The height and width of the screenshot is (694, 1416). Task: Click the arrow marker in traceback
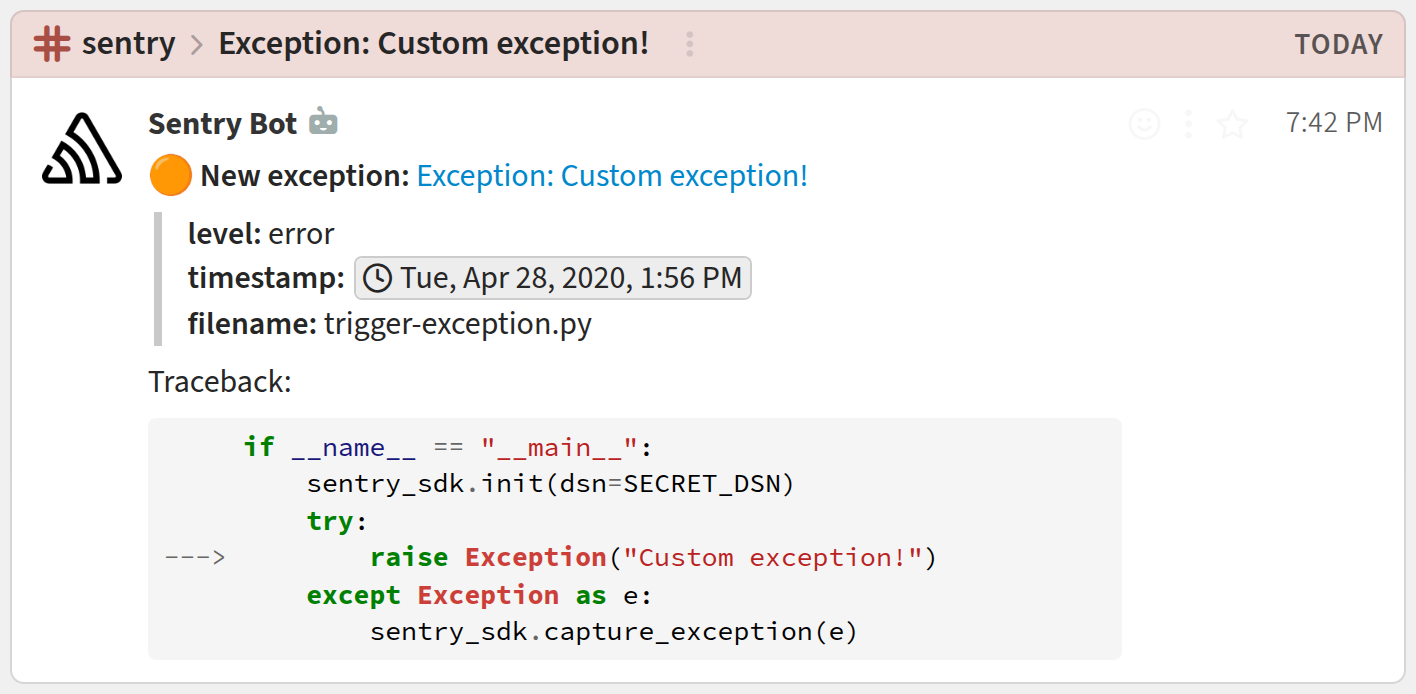(195, 557)
